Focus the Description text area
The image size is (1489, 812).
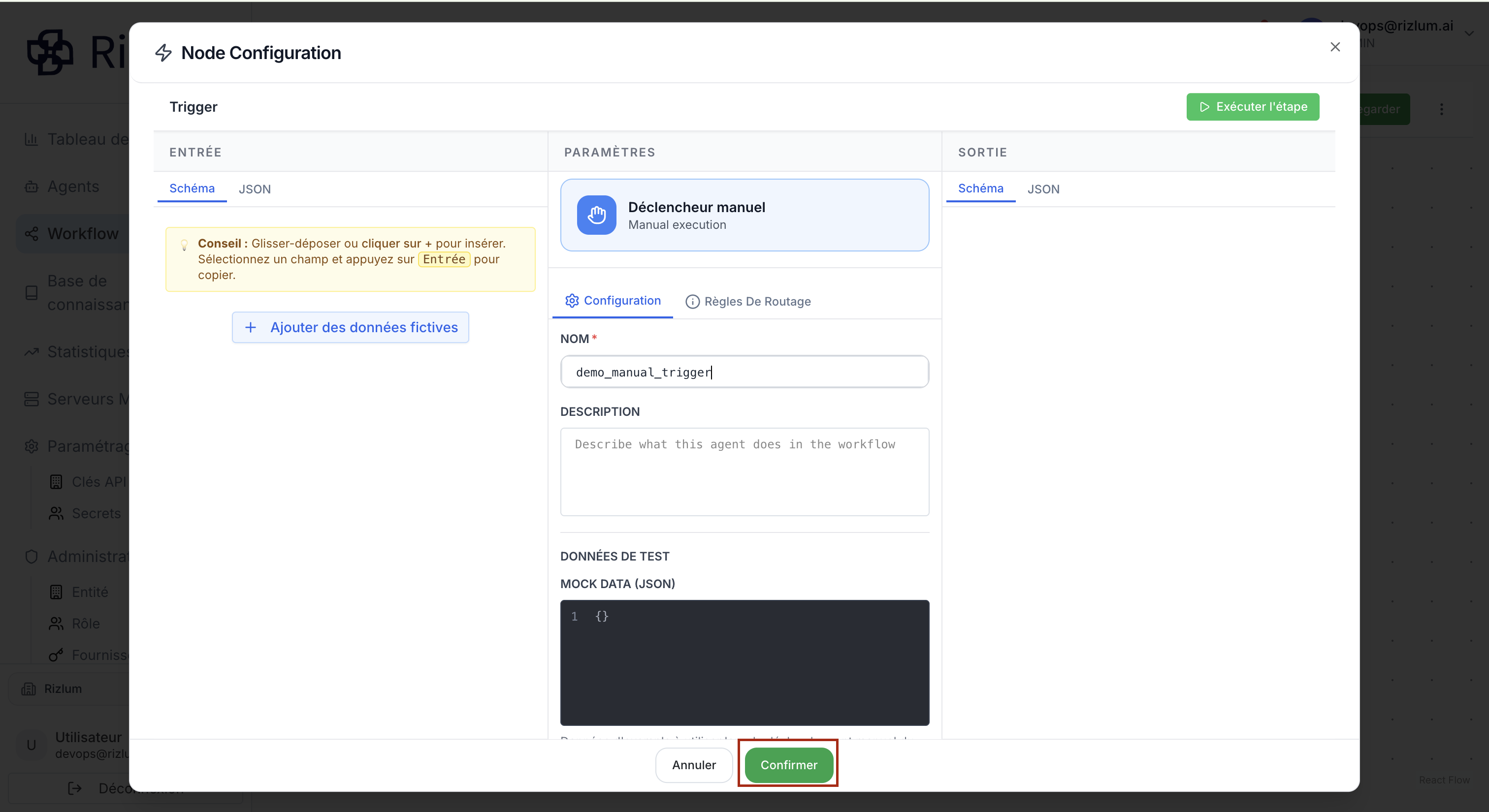click(x=744, y=472)
